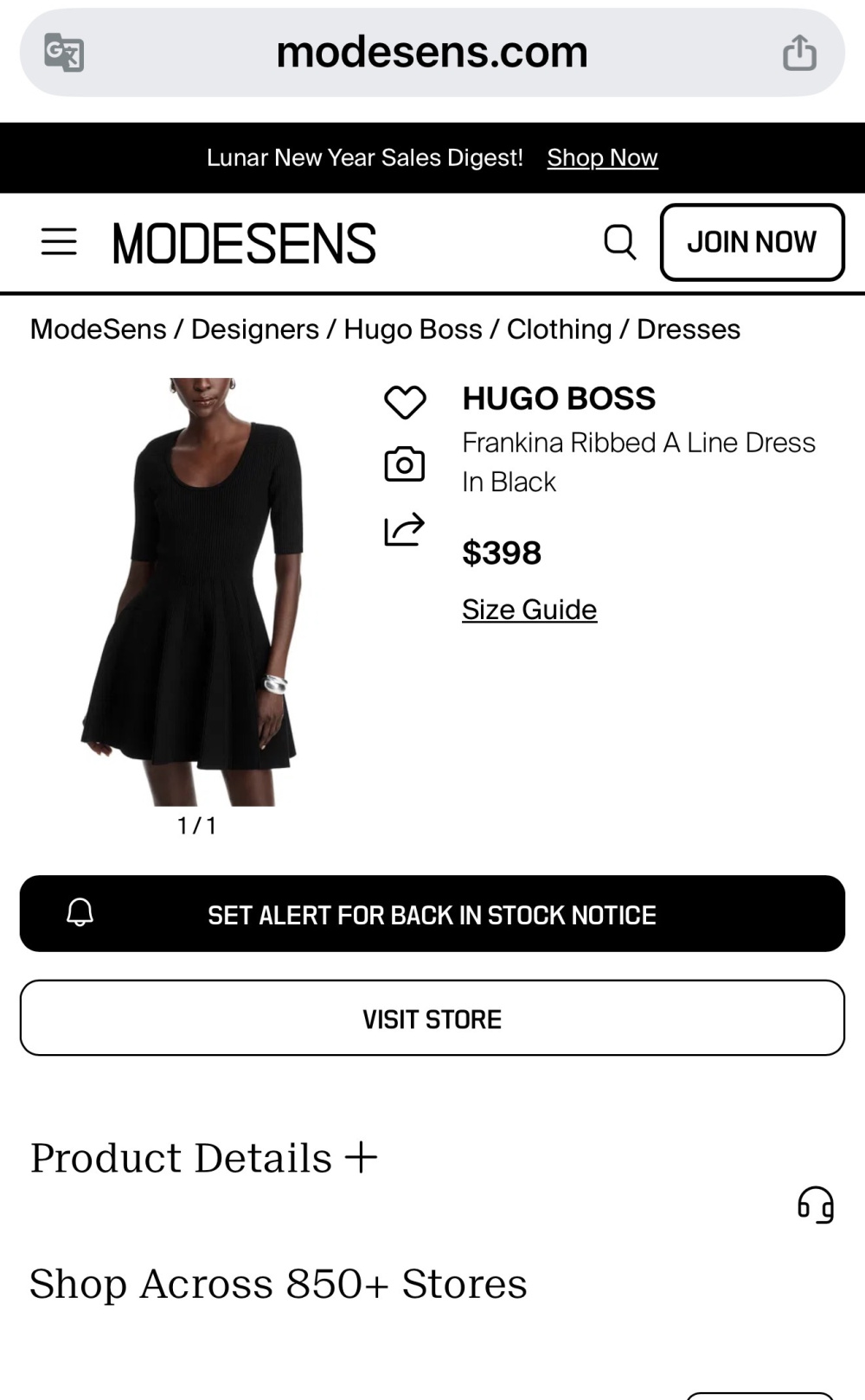Go to Designers breadcrumb
The height and width of the screenshot is (1400, 865).
(255, 329)
